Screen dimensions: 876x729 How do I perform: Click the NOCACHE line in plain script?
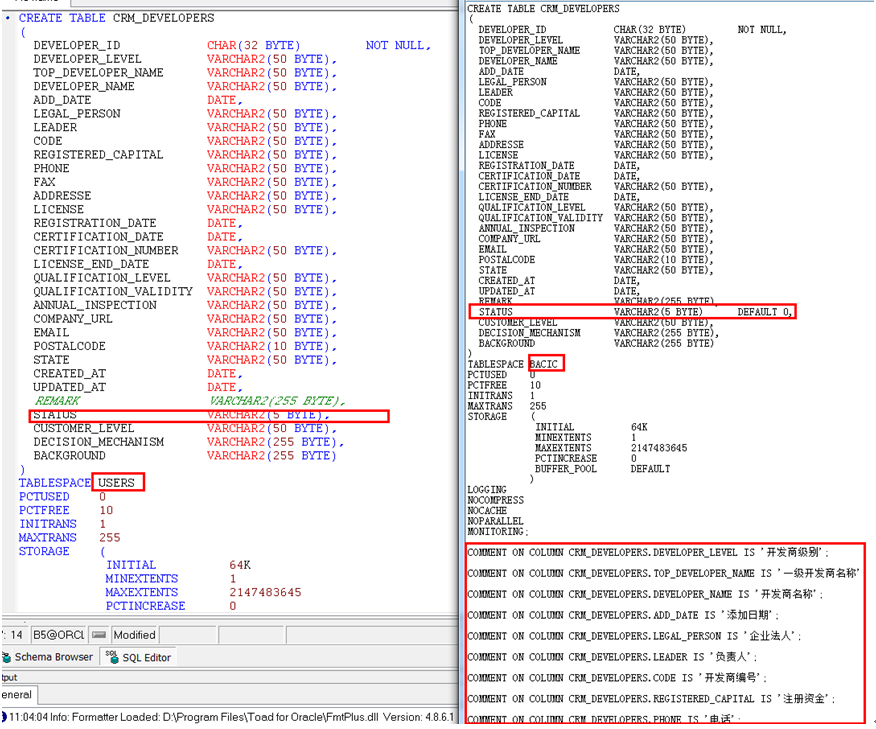click(487, 511)
